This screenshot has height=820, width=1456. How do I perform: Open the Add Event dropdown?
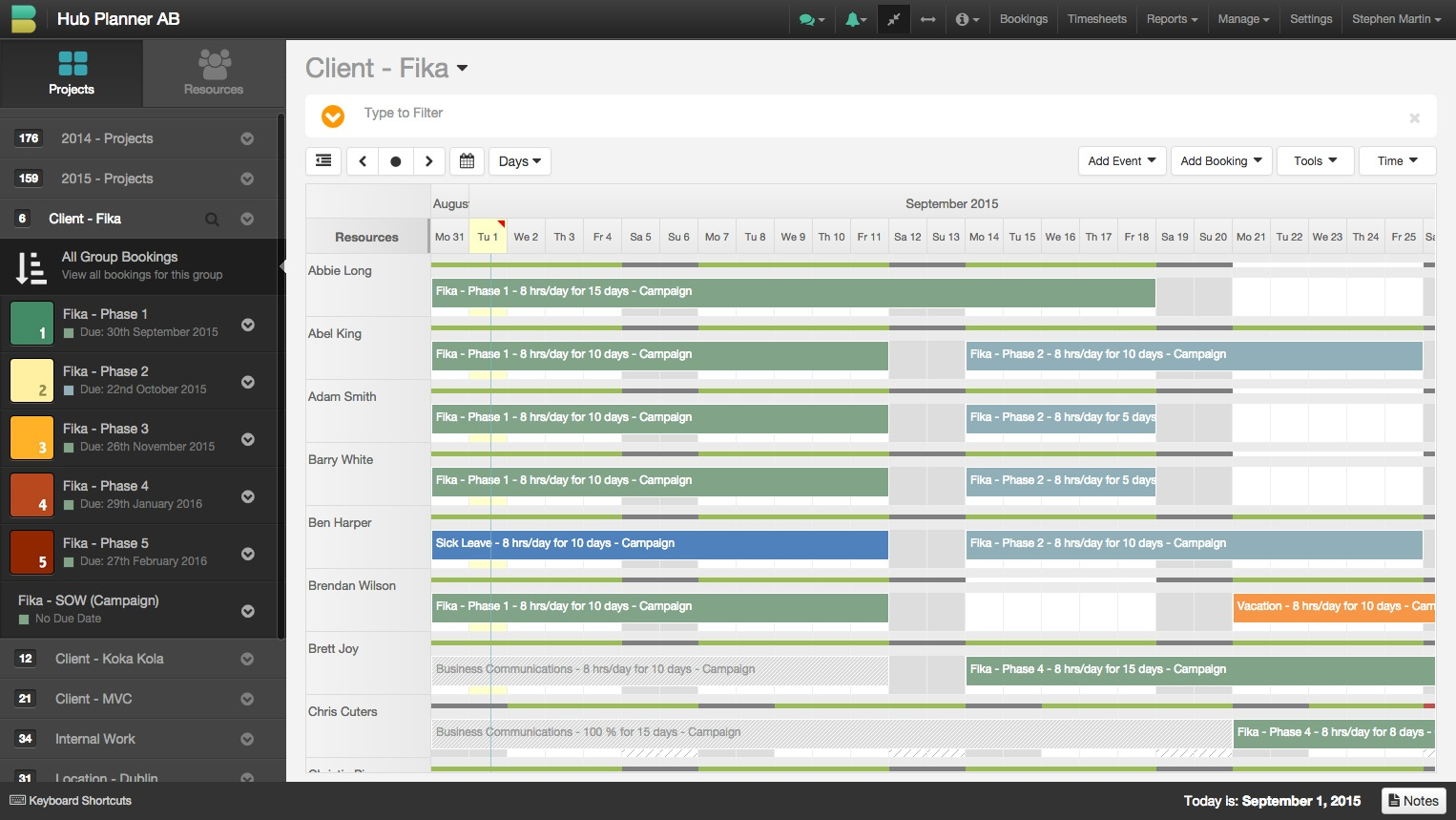click(1122, 161)
